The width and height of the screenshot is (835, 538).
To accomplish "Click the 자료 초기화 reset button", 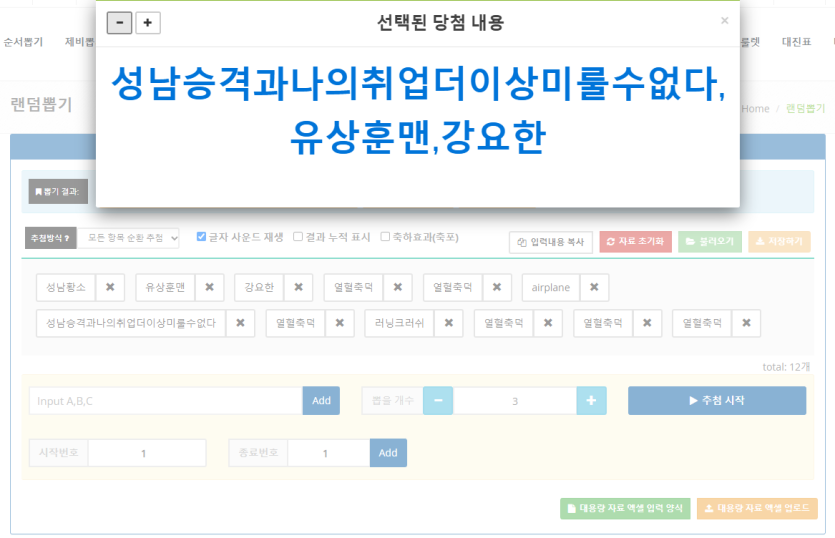I will 635,241.
